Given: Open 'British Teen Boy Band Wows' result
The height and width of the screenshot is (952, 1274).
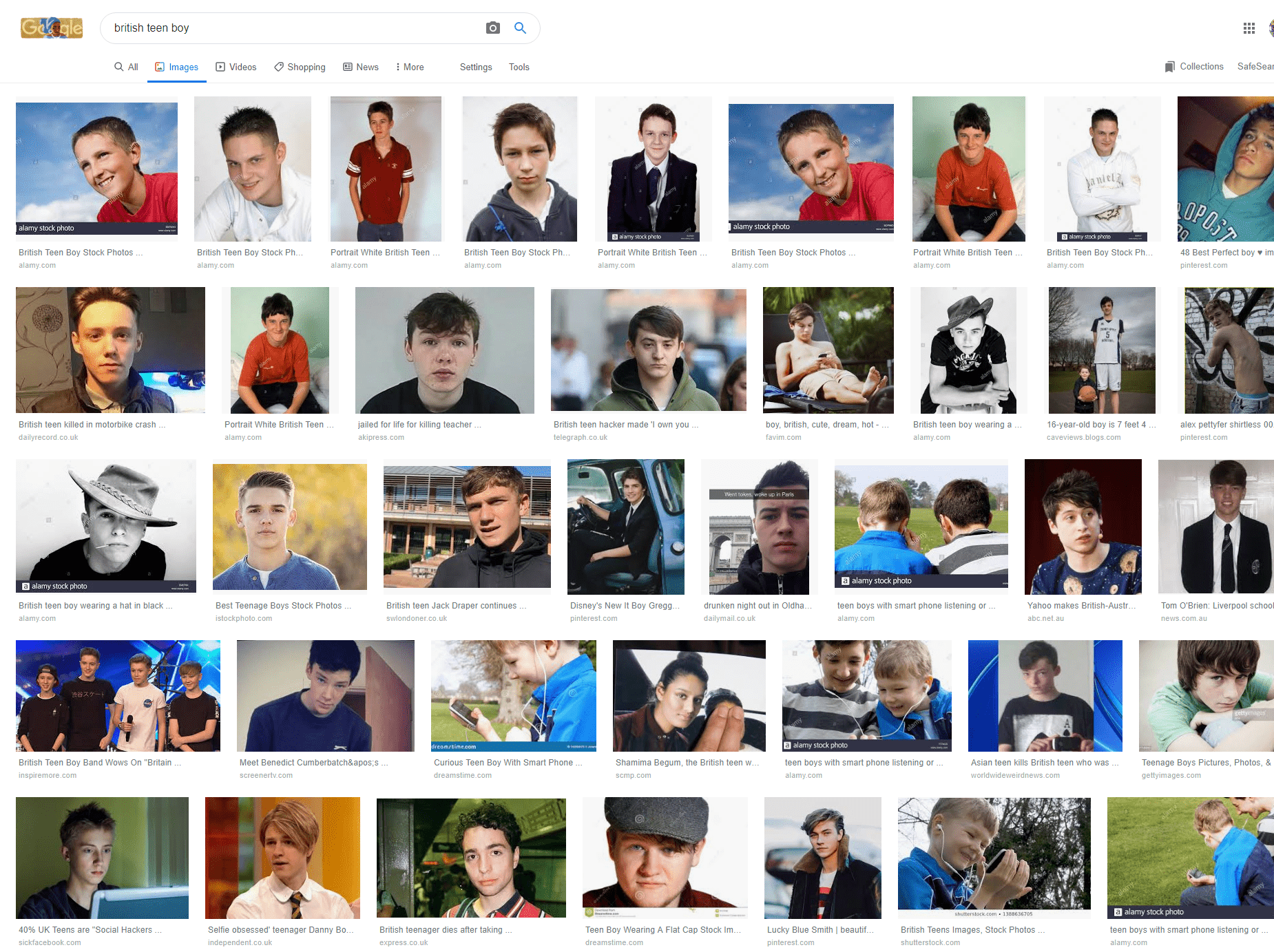Looking at the screenshot, I should click(x=100, y=763).
